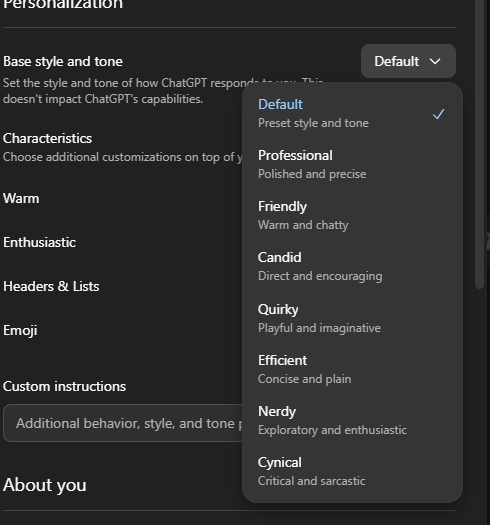This screenshot has width=490, height=525.
Task: Pick the Quirky style option
Action: click(x=352, y=318)
